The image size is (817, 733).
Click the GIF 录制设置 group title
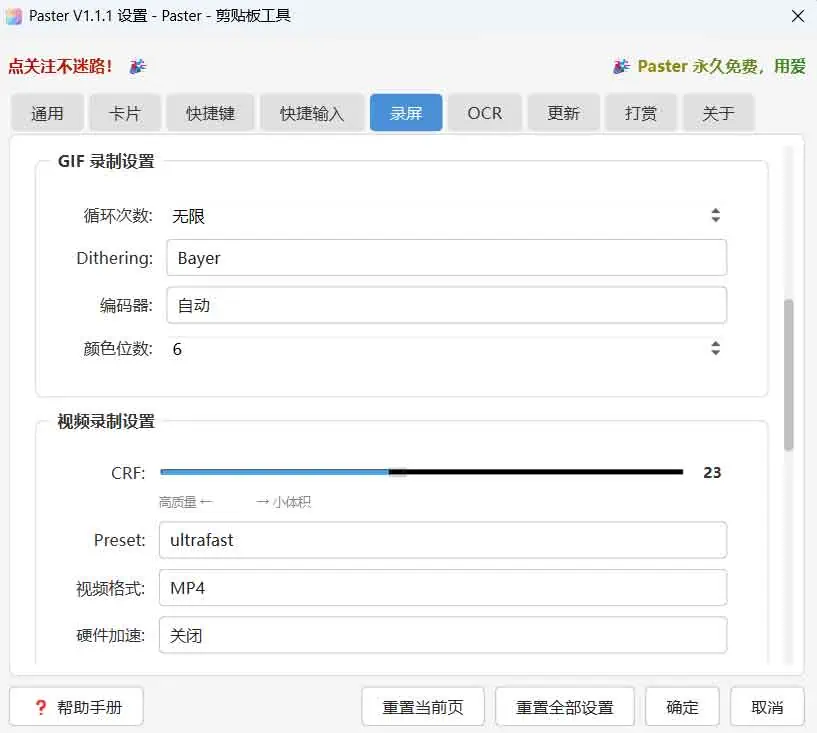tap(106, 161)
